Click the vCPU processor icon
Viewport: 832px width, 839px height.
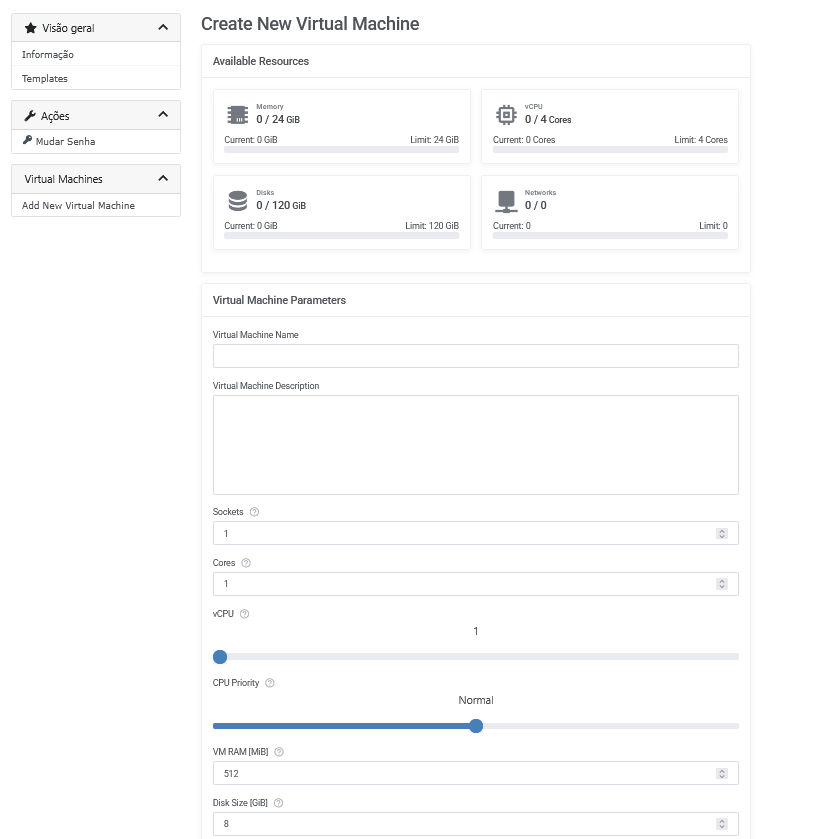[x=506, y=115]
